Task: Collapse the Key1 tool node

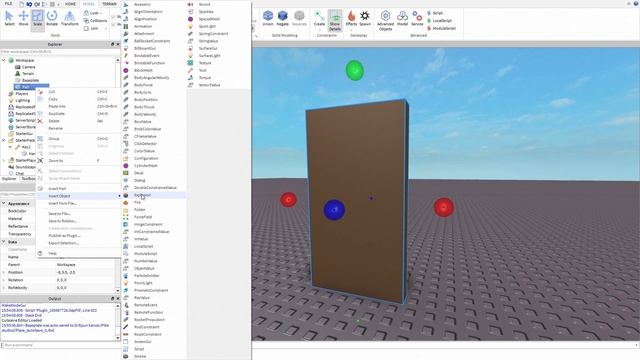Action: pyautogui.click(x=10, y=147)
